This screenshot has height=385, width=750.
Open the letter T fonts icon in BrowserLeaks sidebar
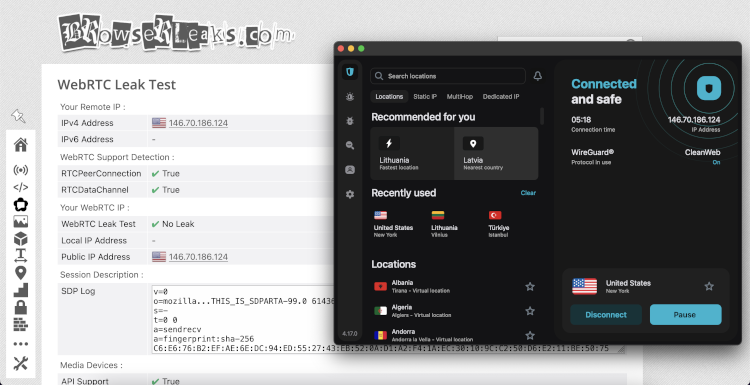click(x=21, y=255)
